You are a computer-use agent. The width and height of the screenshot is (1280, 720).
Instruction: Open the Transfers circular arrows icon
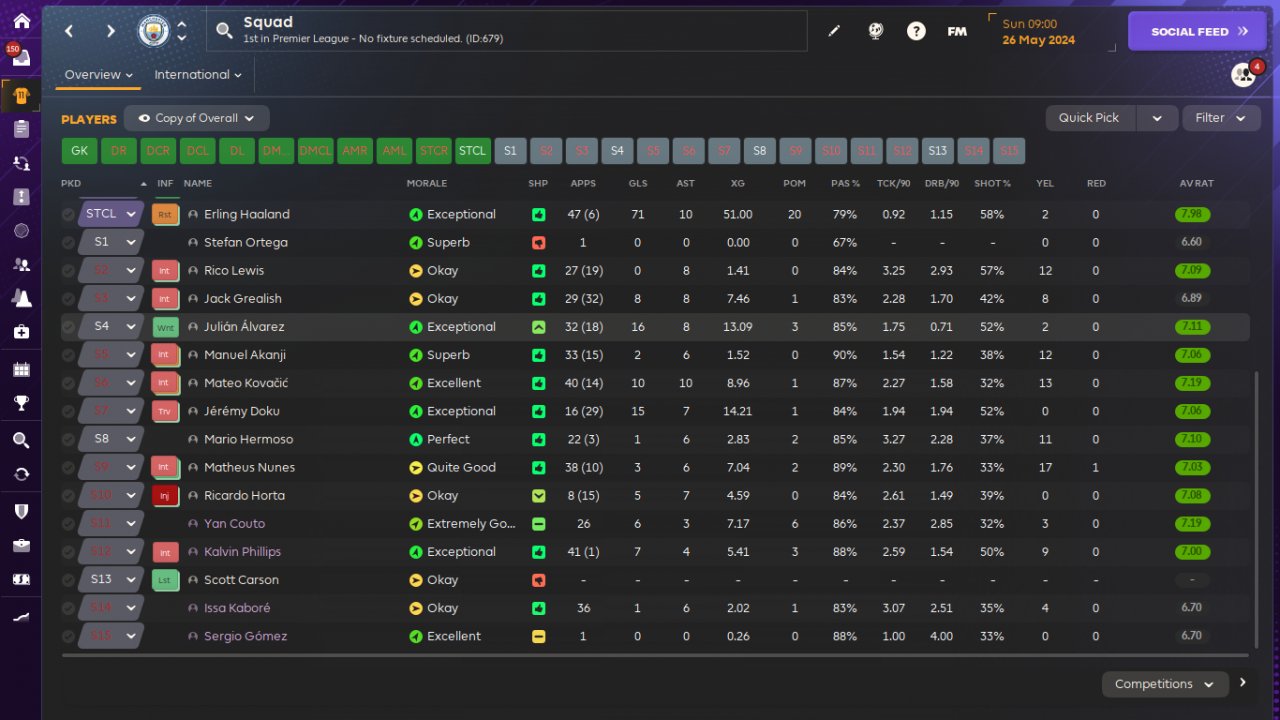click(21, 474)
